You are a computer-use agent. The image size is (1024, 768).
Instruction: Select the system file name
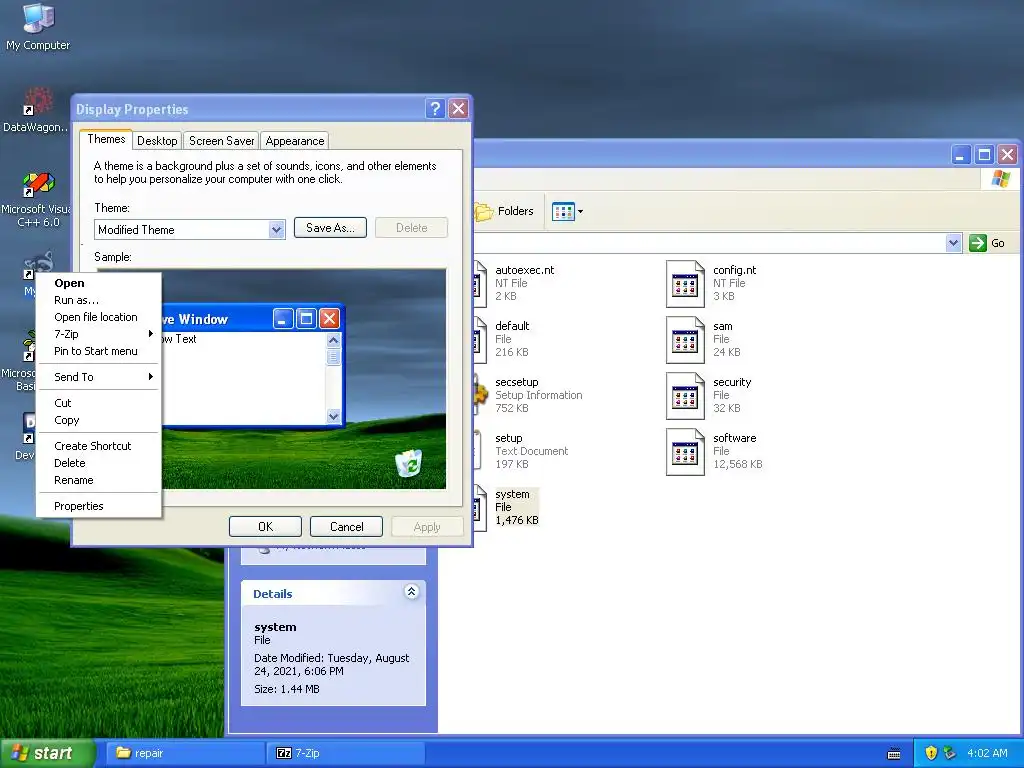pyautogui.click(x=512, y=494)
